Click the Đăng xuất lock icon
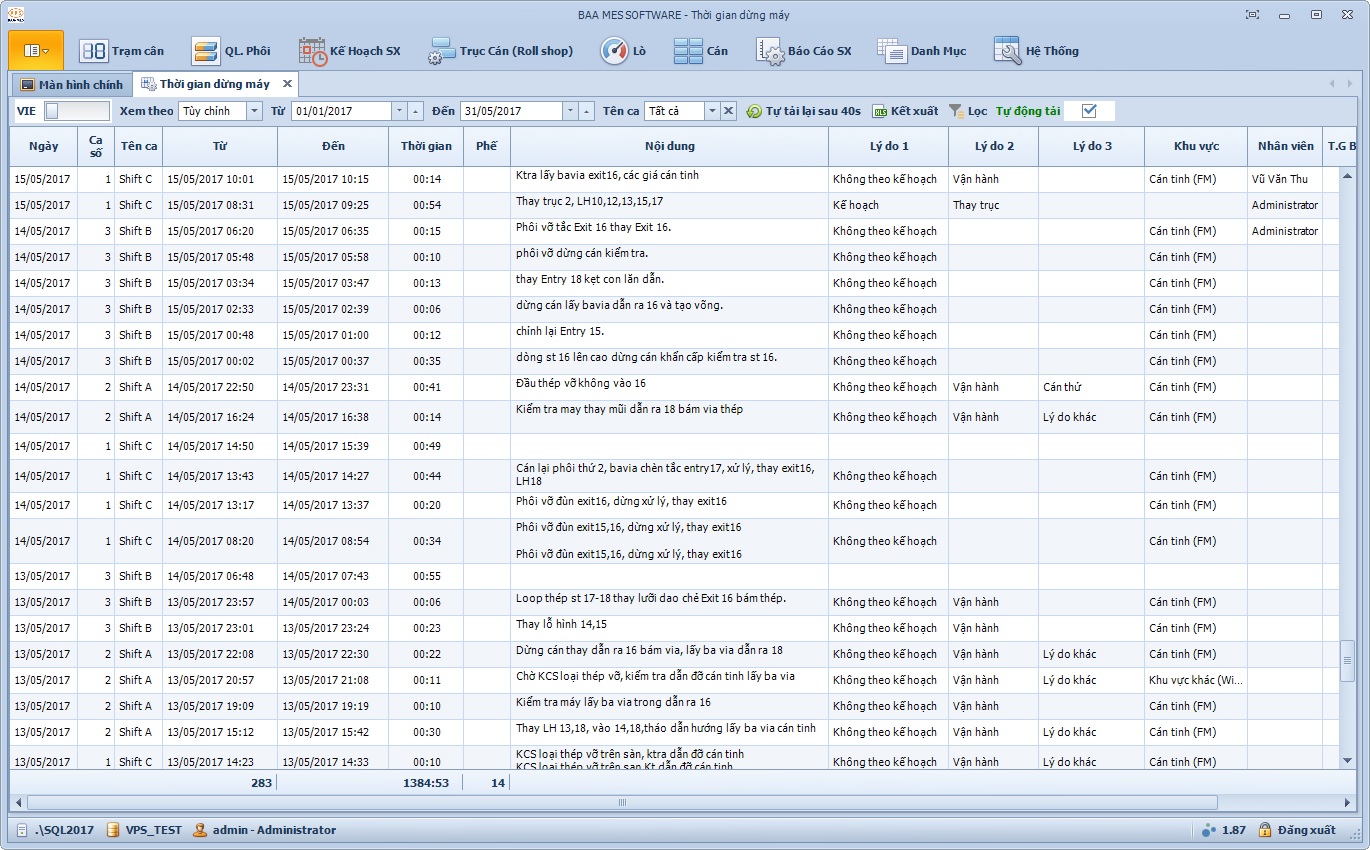This screenshot has height=850, width=1370. pos(1265,830)
